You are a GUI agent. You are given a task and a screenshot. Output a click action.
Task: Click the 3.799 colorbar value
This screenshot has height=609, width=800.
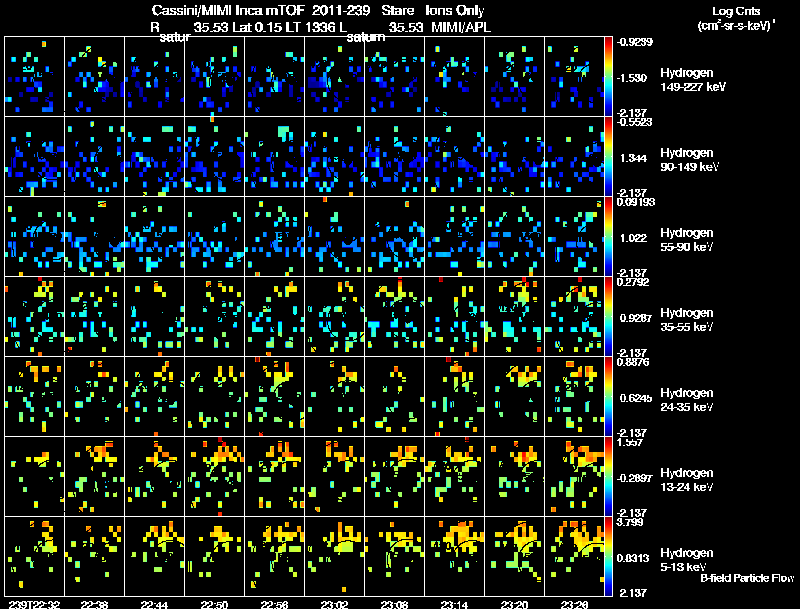tap(630, 522)
